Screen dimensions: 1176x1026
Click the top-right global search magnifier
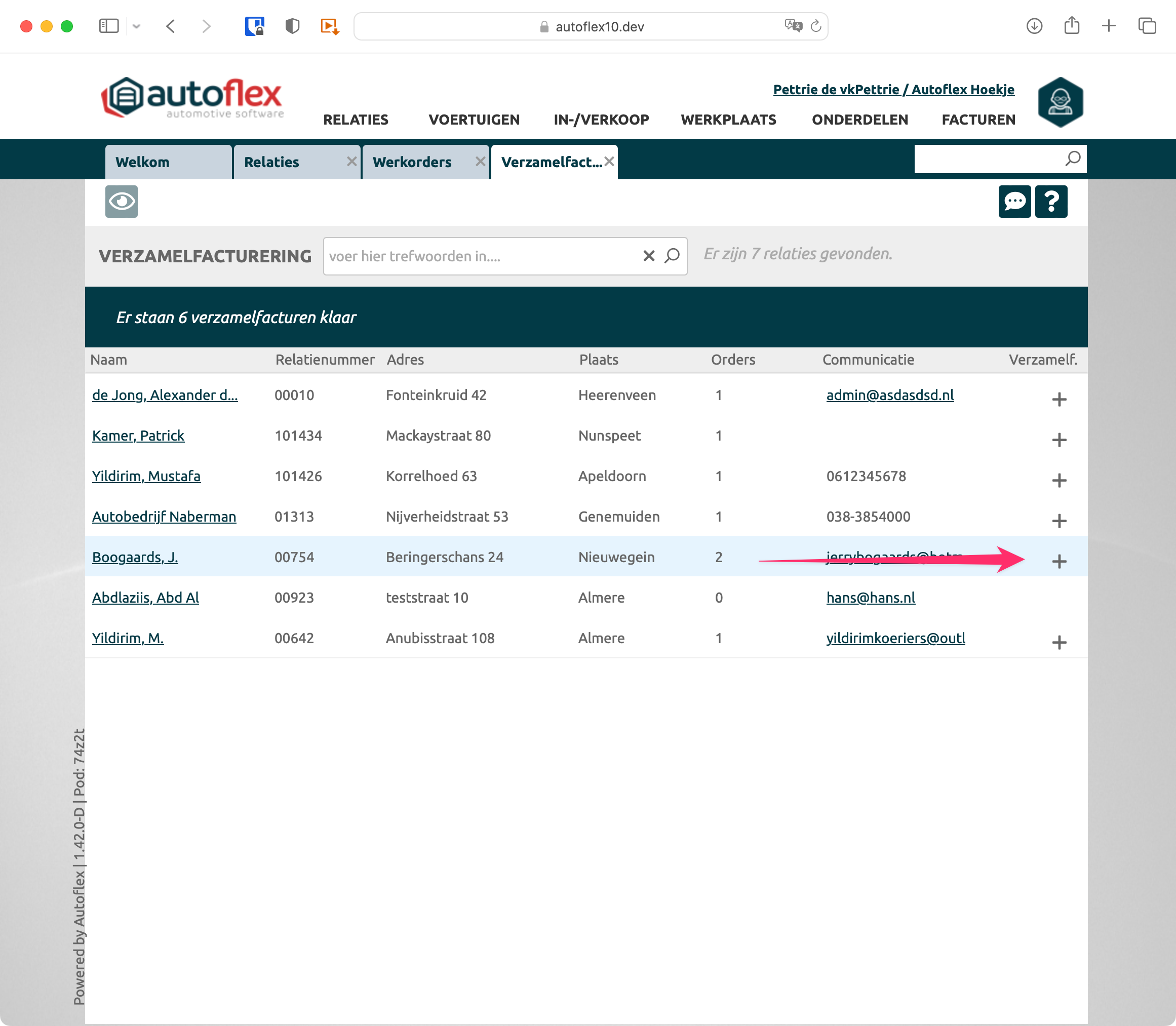[1072, 159]
